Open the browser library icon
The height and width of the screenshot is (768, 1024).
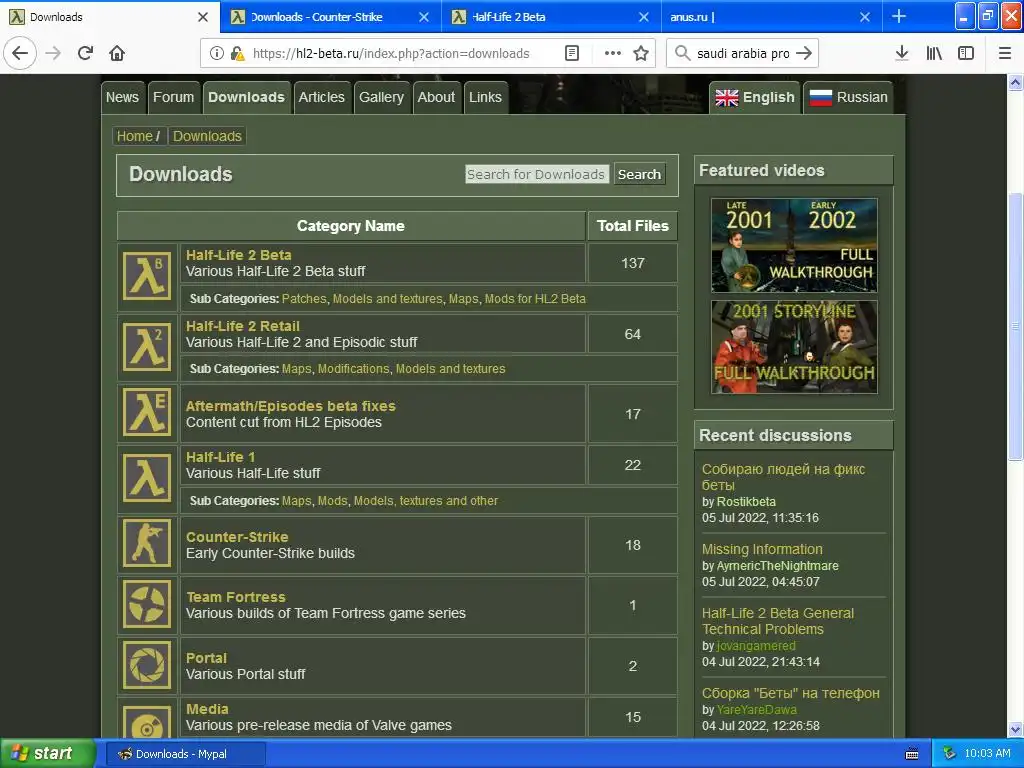point(934,53)
